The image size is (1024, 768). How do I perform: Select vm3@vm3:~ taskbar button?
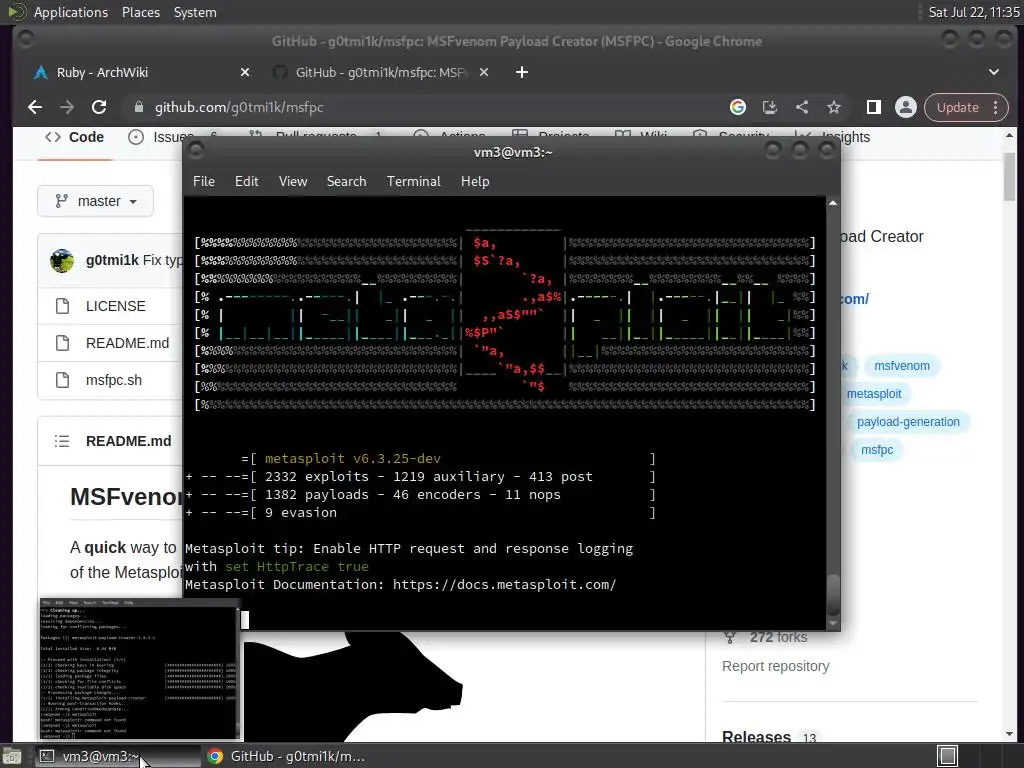tap(118, 756)
